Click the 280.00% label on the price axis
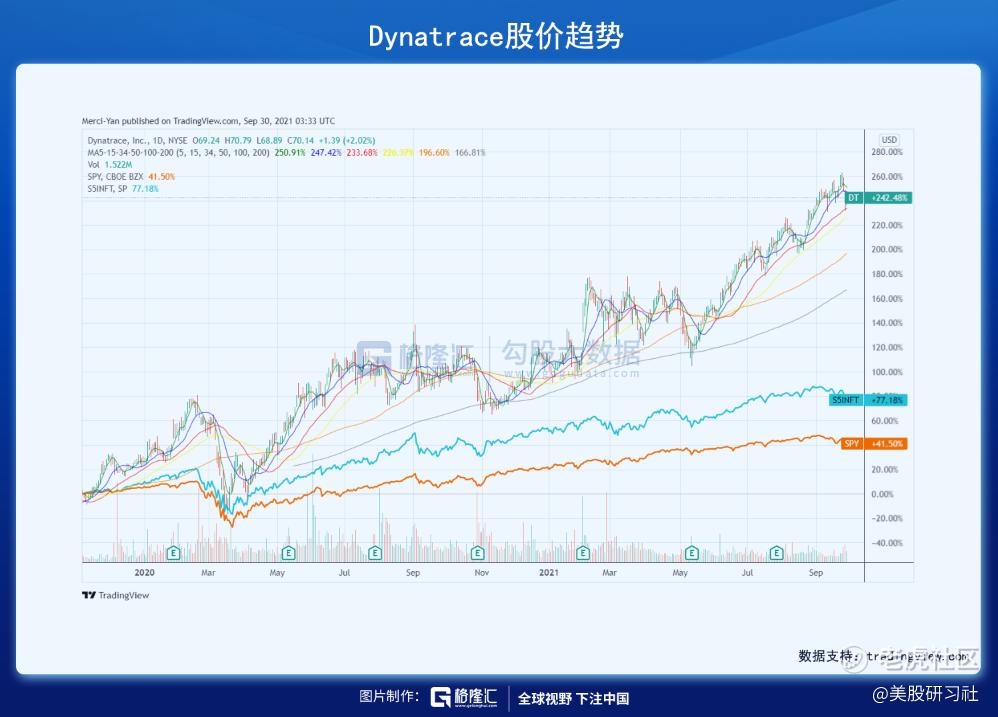 (x=887, y=153)
